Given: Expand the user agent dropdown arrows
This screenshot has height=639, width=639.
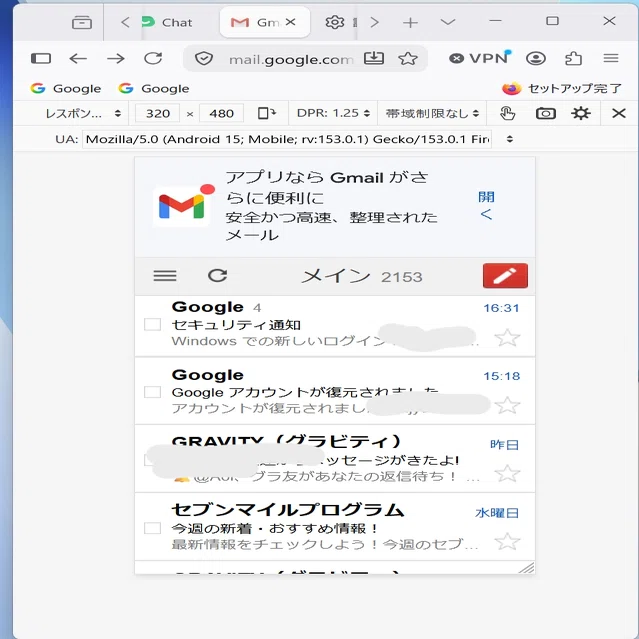Looking at the screenshot, I should click(x=509, y=139).
